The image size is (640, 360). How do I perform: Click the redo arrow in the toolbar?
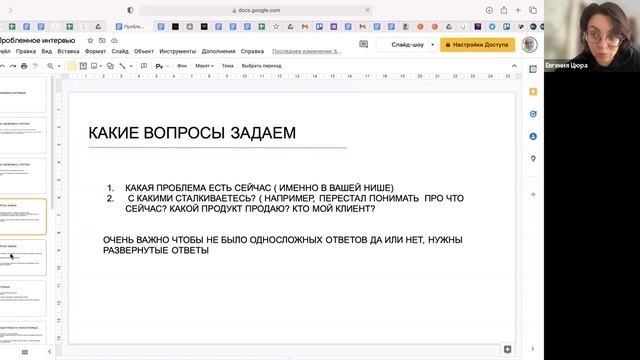(13, 66)
